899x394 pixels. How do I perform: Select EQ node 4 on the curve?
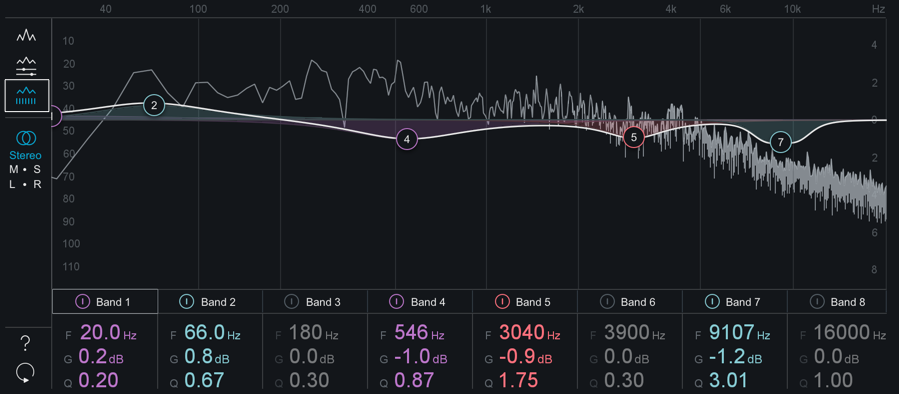pos(406,139)
